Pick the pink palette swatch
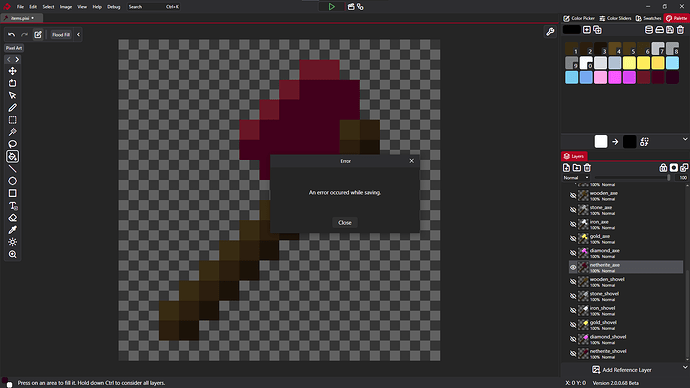 (600, 77)
